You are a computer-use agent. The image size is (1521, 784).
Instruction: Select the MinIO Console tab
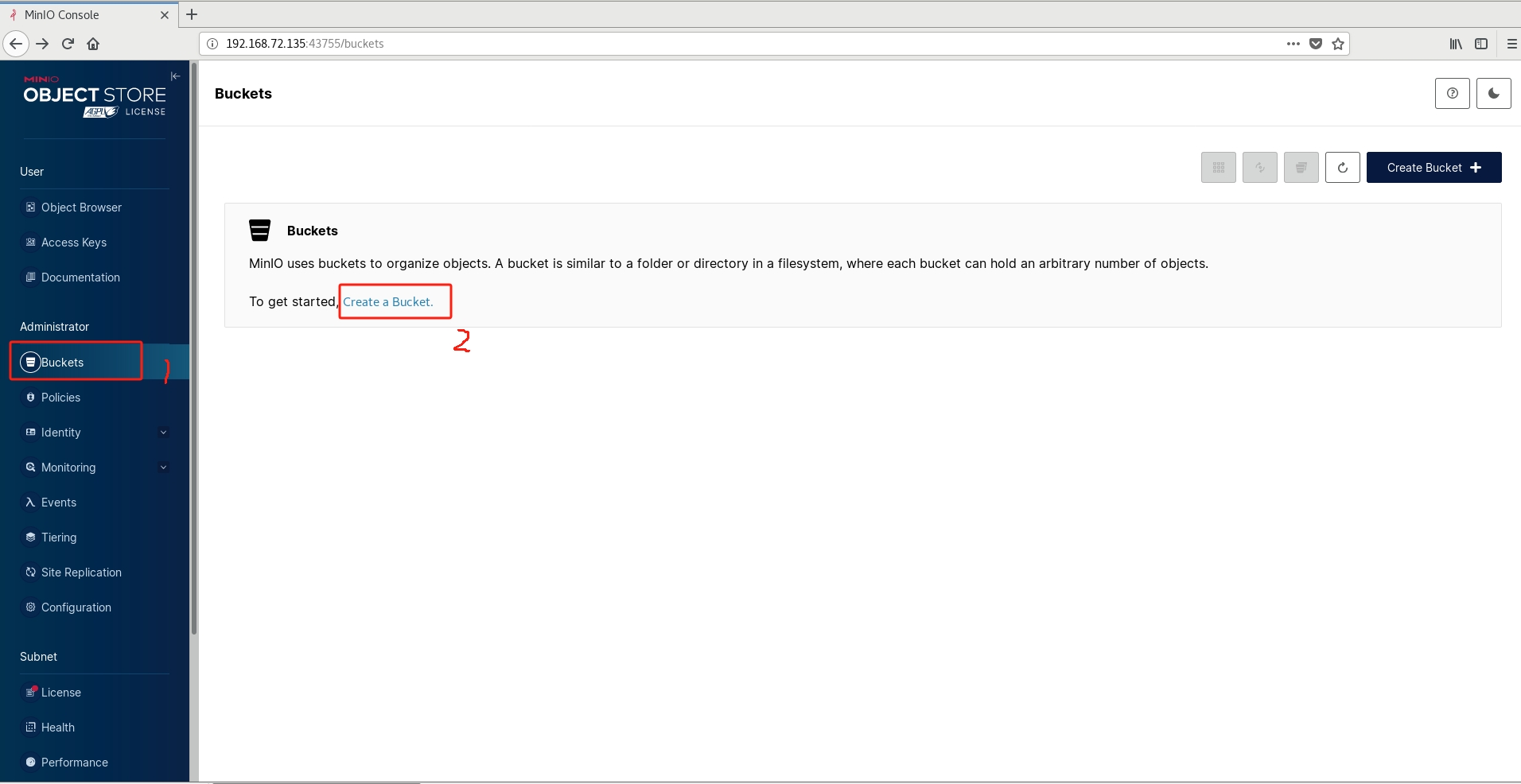point(88,14)
